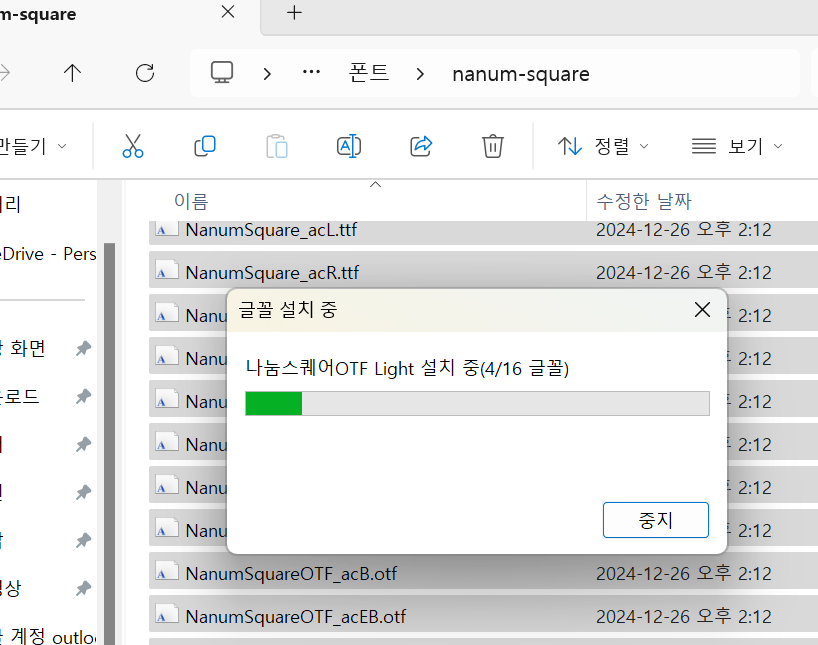This screenshot has height=645, width=818.
Task: Click the navigation pane scrollbar
Action: (110, 444)
